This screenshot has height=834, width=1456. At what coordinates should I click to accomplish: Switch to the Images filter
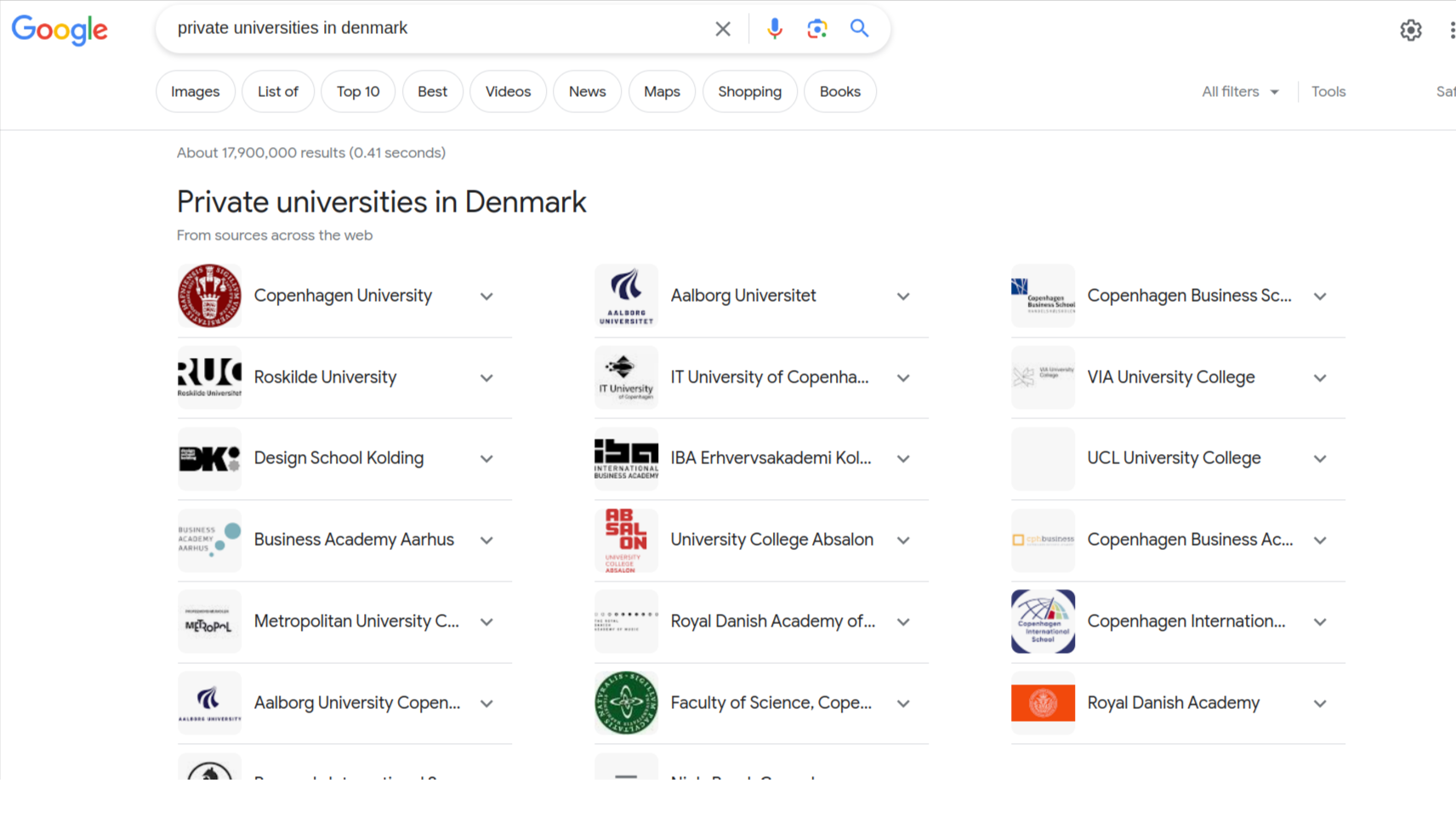196,92
